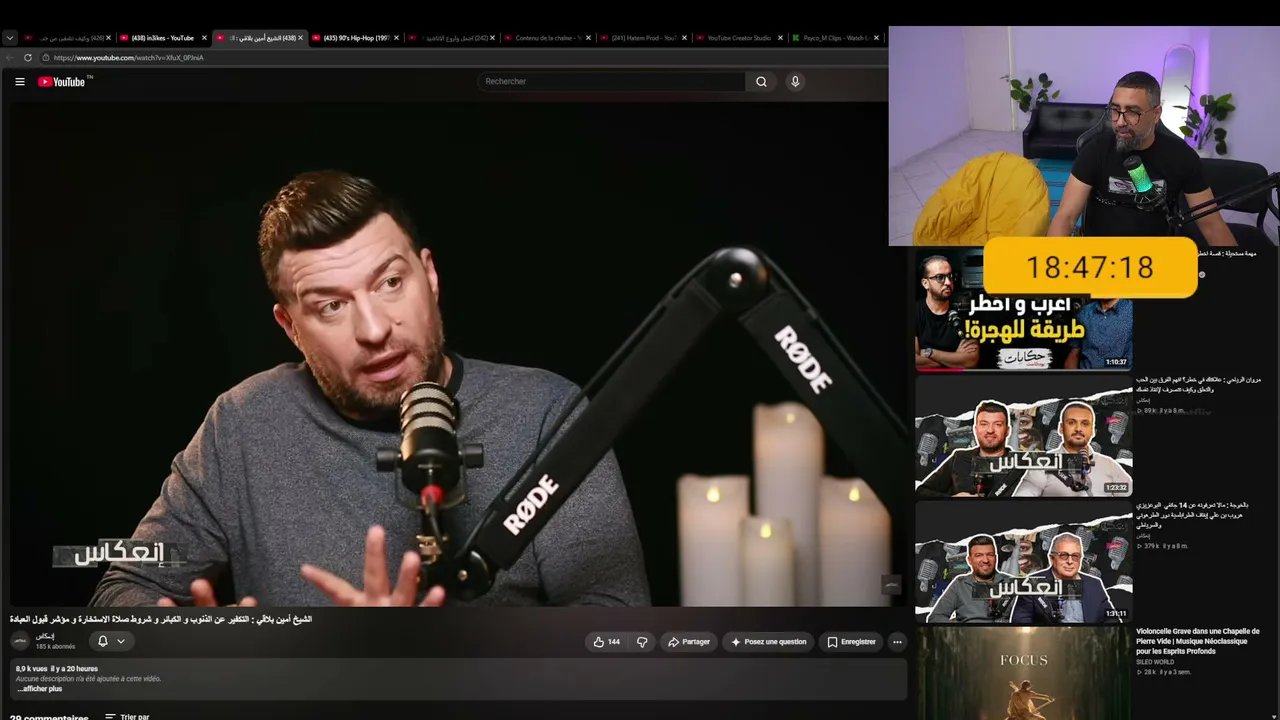Like the video with 144 likes
The width and height of the screenshot is (1280, 720).
click(606, 642)
